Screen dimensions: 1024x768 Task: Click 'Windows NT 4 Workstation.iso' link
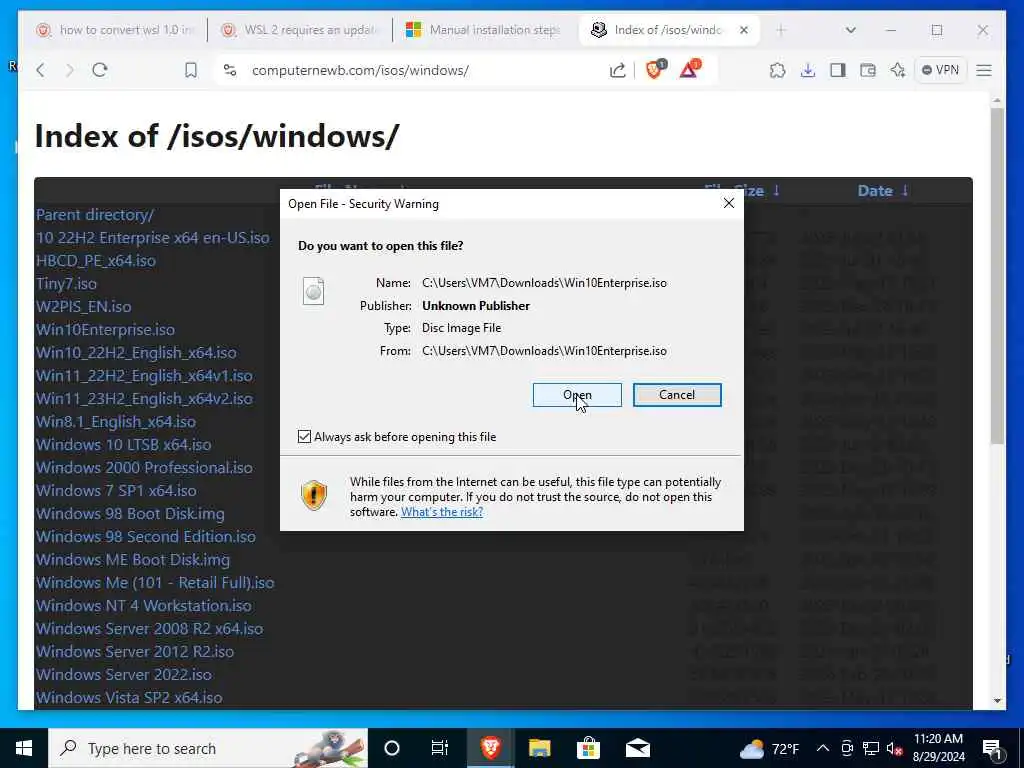(x=144, y=605)
